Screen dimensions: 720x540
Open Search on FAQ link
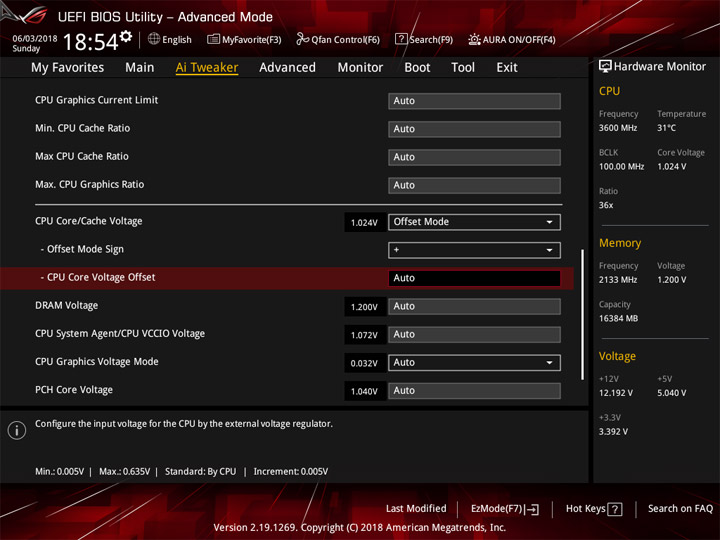[680, 509]
